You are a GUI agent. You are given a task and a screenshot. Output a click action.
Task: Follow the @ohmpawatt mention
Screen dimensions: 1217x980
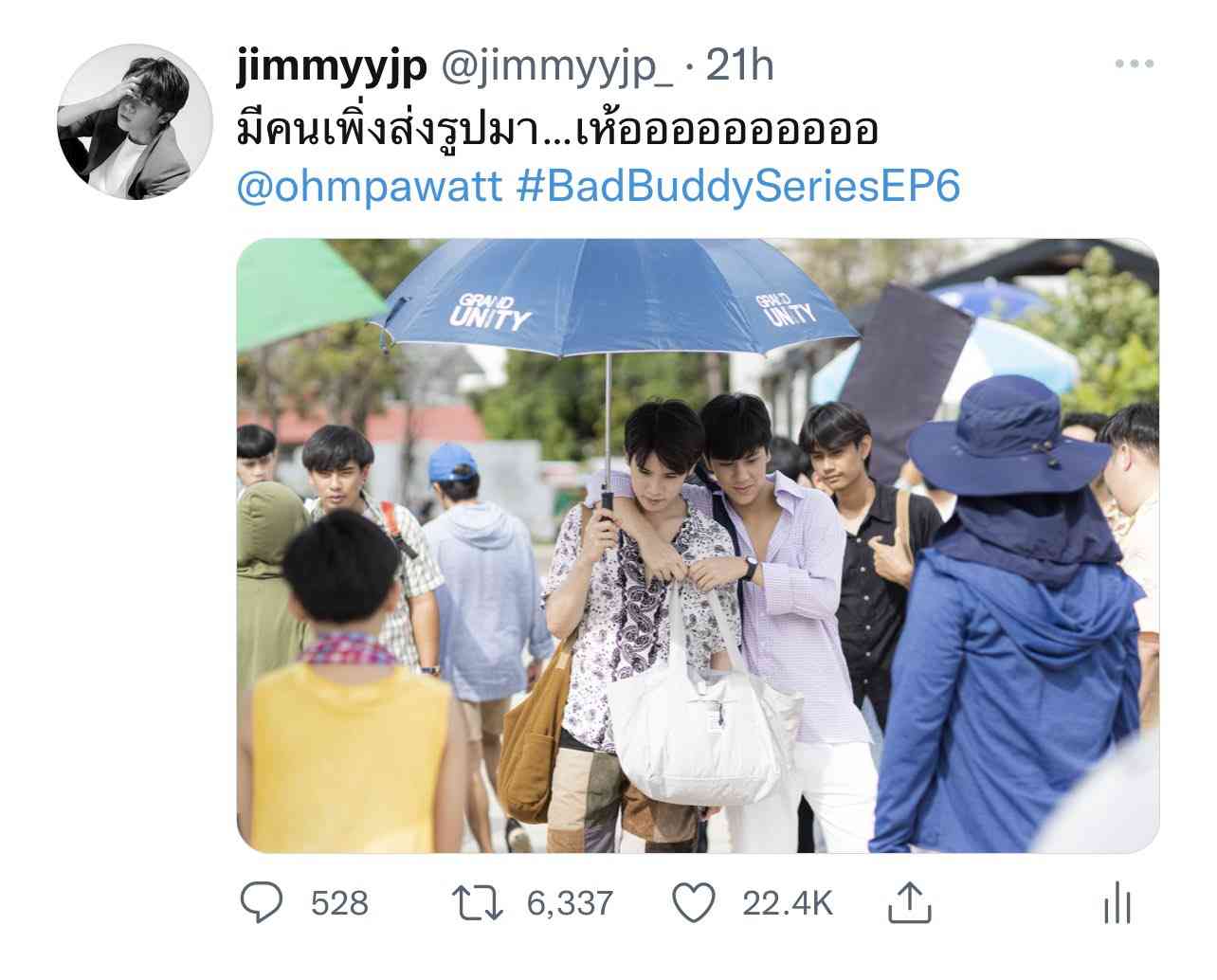click(371, 186)
